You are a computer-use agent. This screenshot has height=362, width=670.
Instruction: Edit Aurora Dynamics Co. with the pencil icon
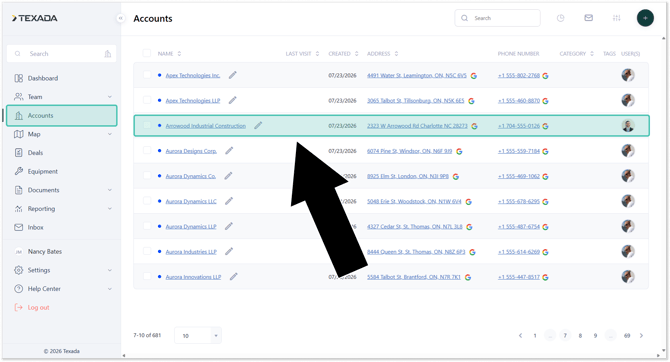228,176
